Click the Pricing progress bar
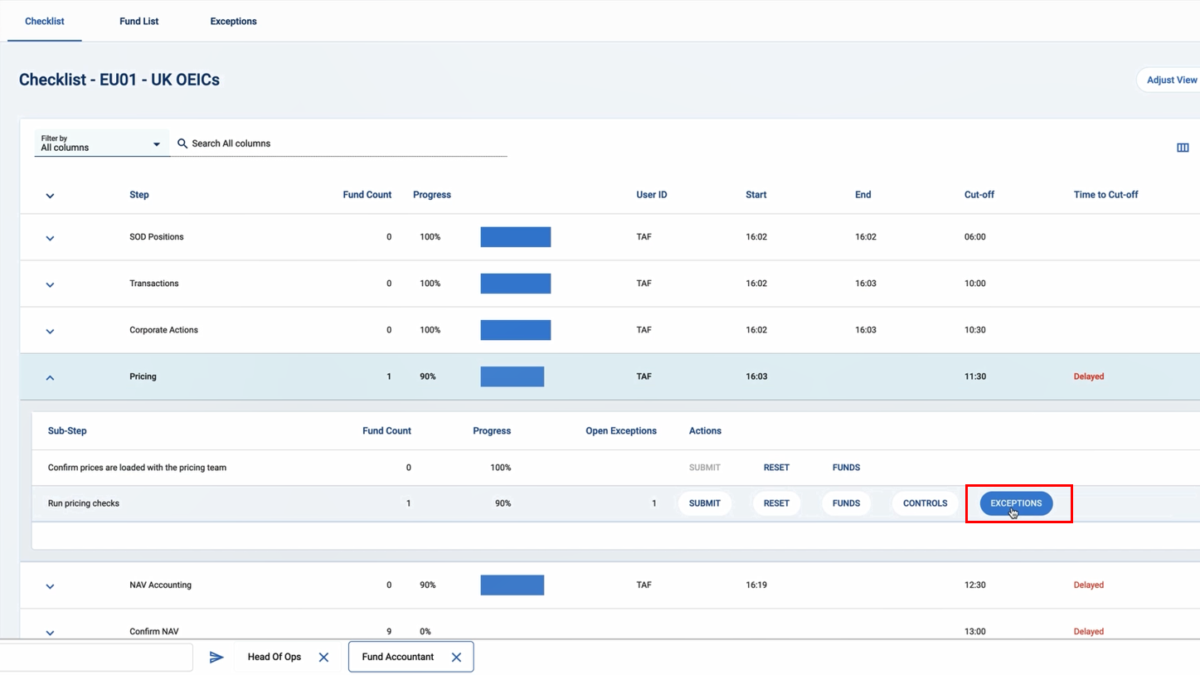Image resolution: width=1200 pixels, height=675 pixels. [512, 377]
